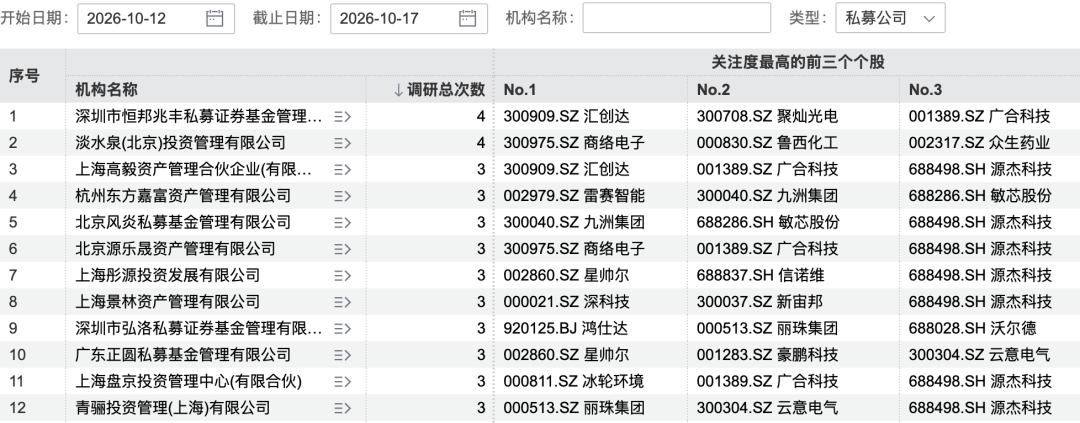Open details icon for 广东正圆私募基金管理有限公司

click(x=342, y=355)
